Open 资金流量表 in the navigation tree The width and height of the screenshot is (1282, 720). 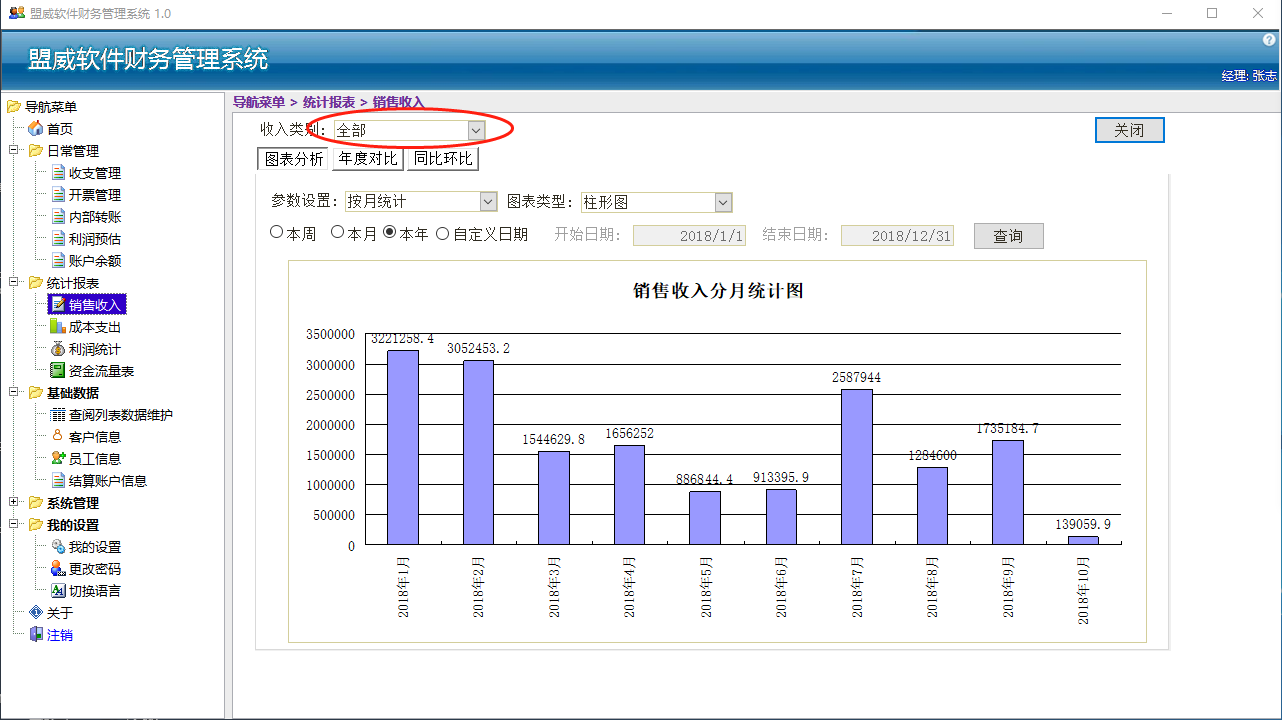click(x=101, y=371)
